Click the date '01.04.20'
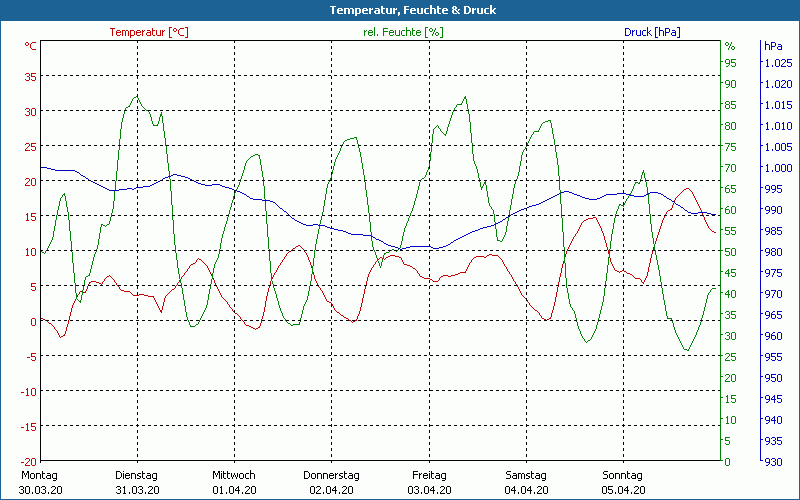The height and width of the screenshot is (500, 800). tap(234, 490)
